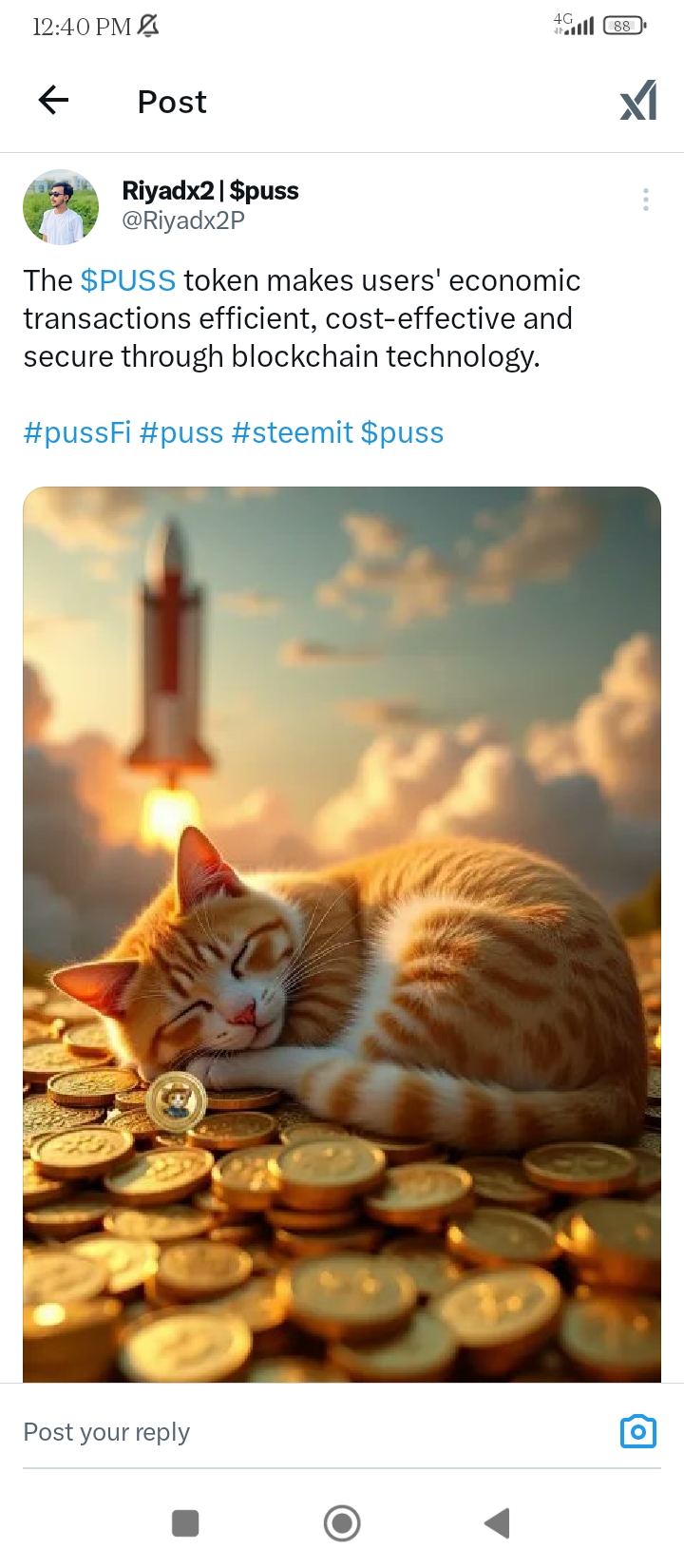Tap the muted notifications bell in status bar
Image resolution: width=684 pixels, height=1568 pixels.
point(147,27)
